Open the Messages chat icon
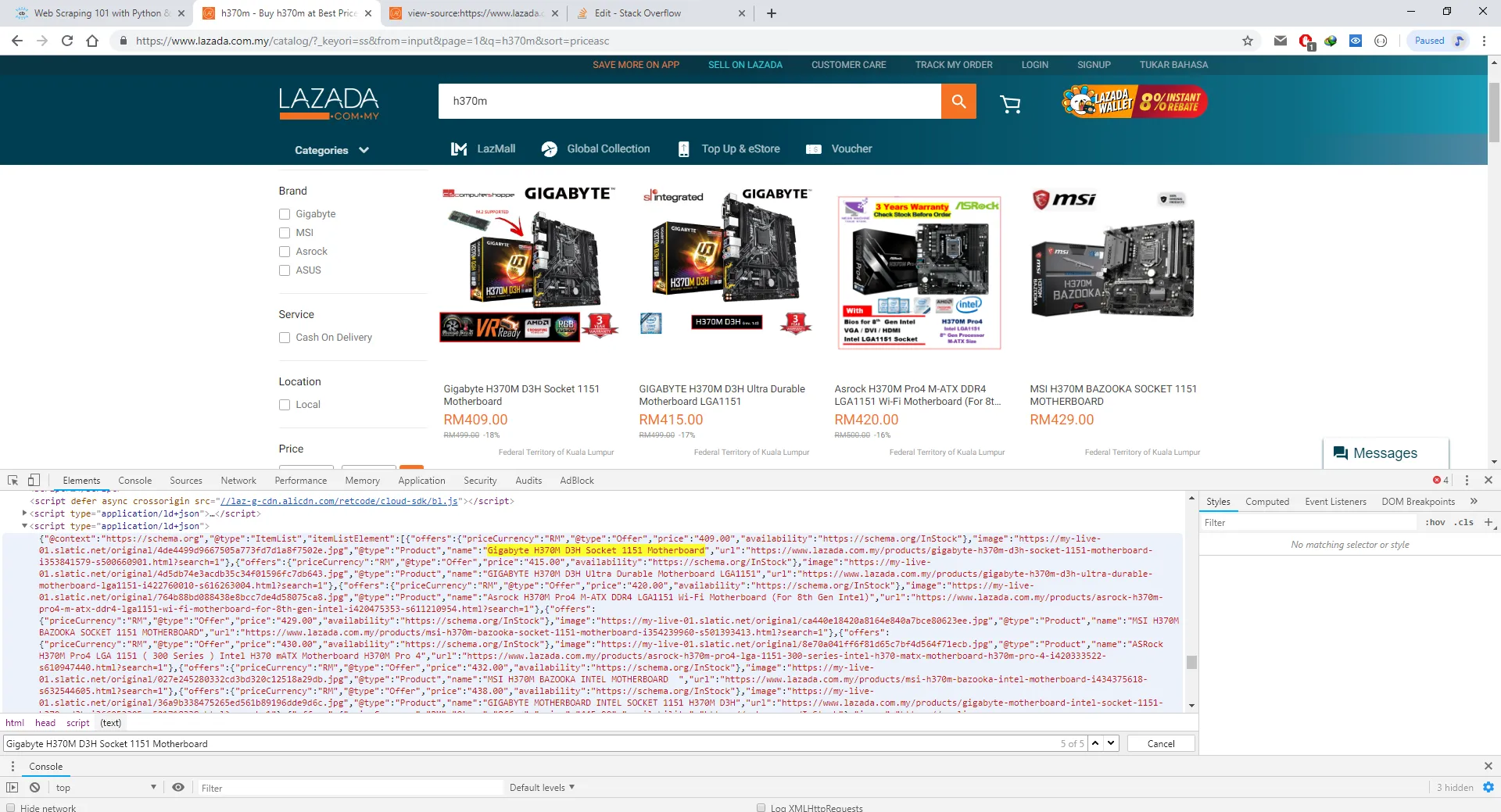Image resolution: width=1501 pixels, height=812 pixels. click(x=1340, y=453)
